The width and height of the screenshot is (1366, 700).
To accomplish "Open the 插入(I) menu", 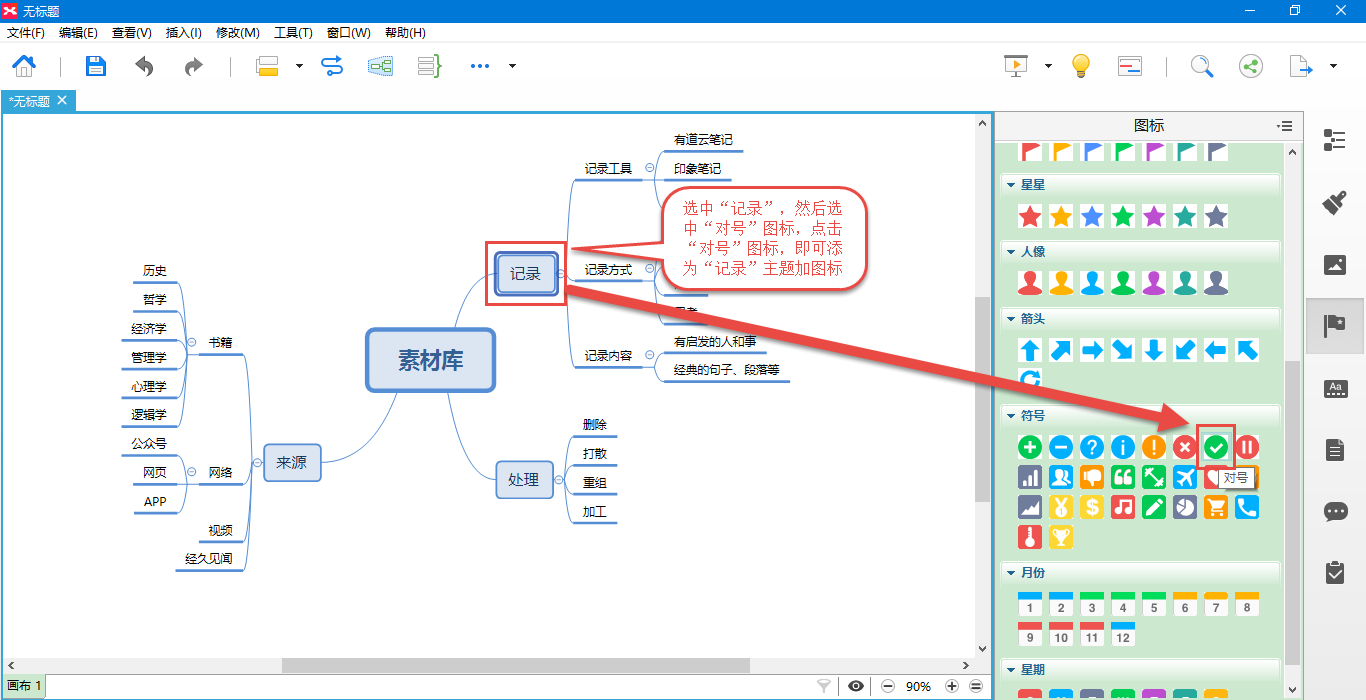I will [x=183, y=32].
